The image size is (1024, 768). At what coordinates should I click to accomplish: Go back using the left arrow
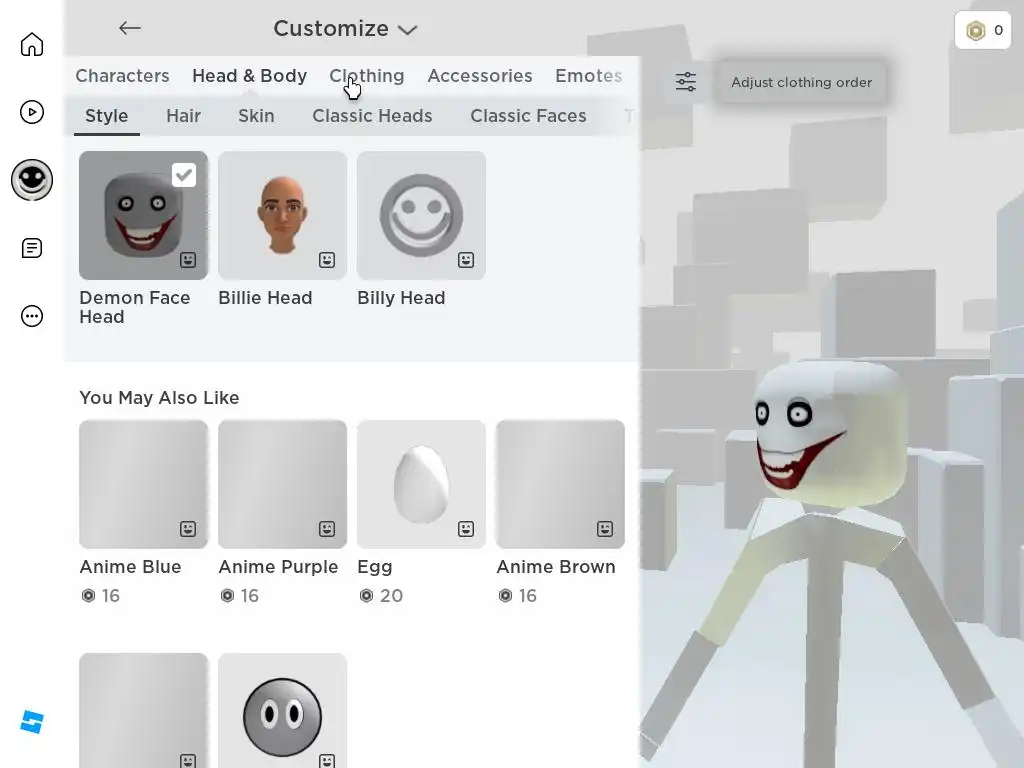coord(130,28)
